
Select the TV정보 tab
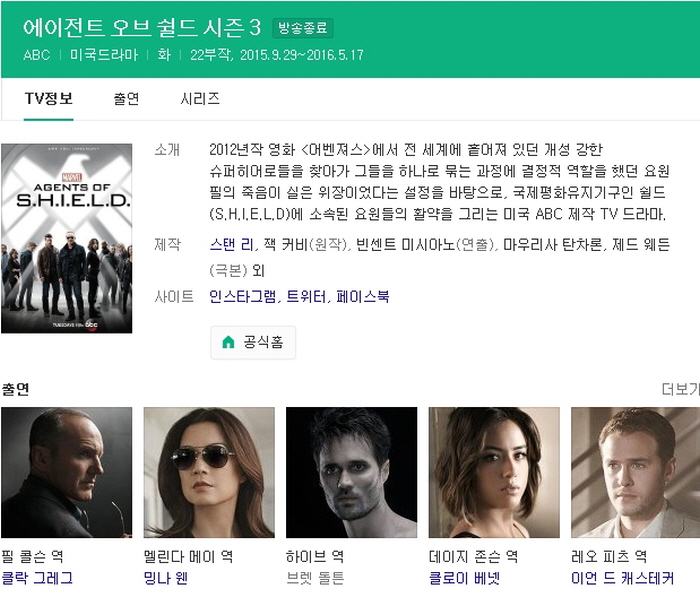[48, 99]
